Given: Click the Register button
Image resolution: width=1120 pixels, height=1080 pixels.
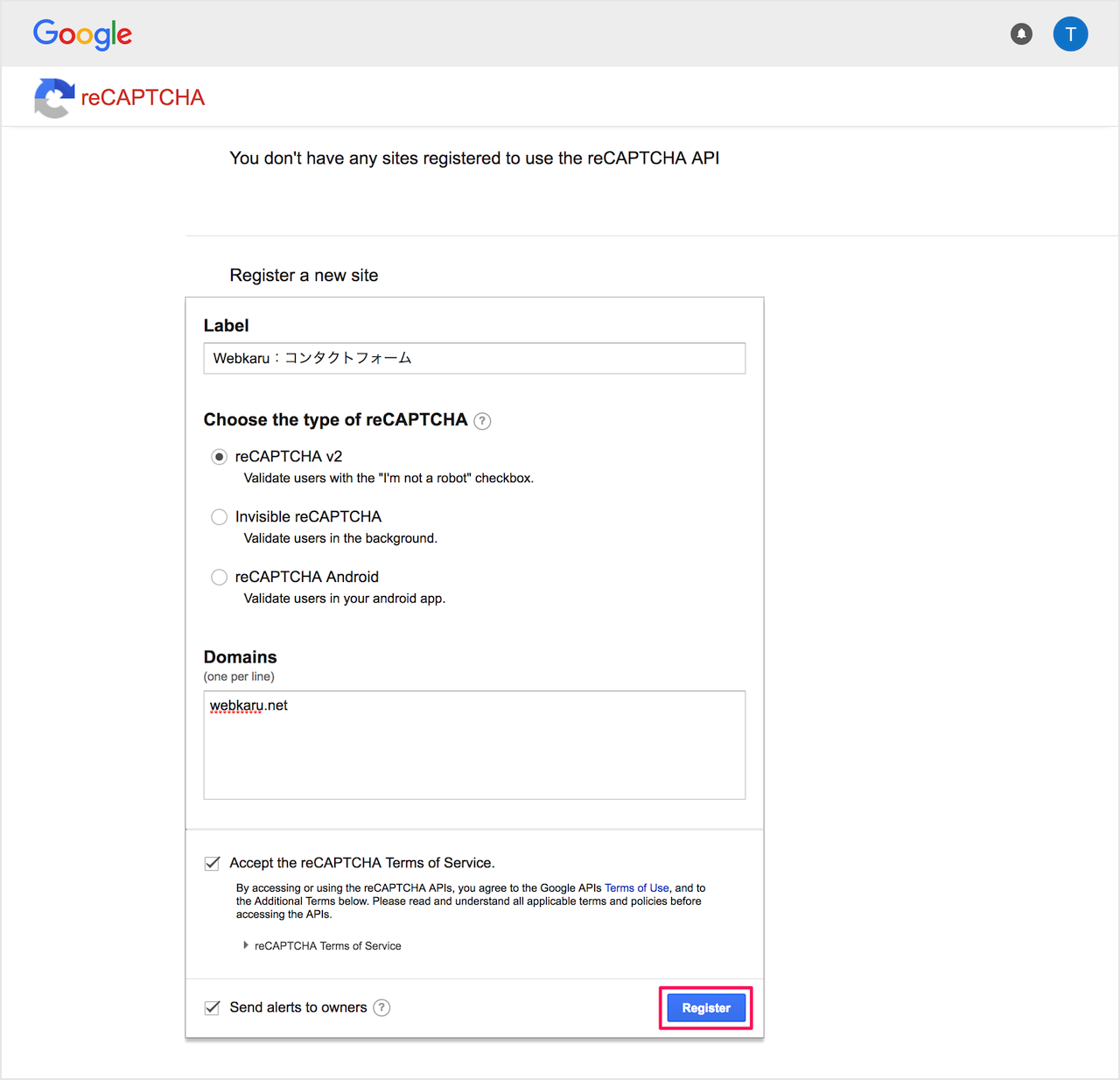Looking at the screenshot, I should tap(706, 1008).
